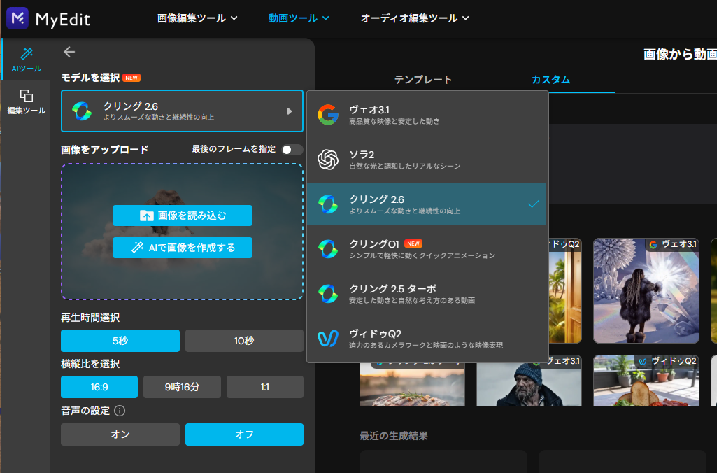Open the 動画ツール menu
The width and height of the screenshot is (717, 473).
click(x=299, y=18)
